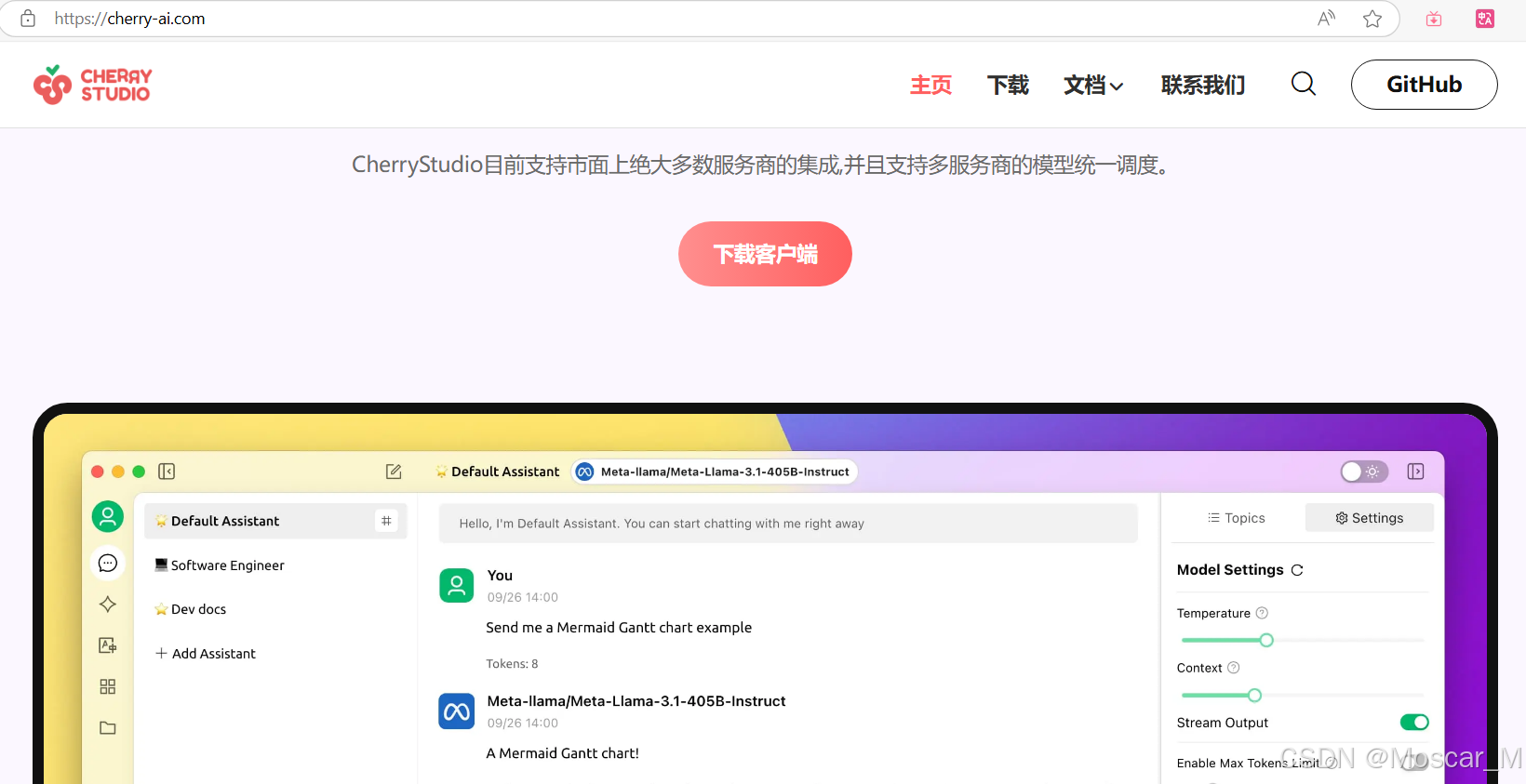
Task: Switch to the Settings tab
Action: click(1370, 518)
